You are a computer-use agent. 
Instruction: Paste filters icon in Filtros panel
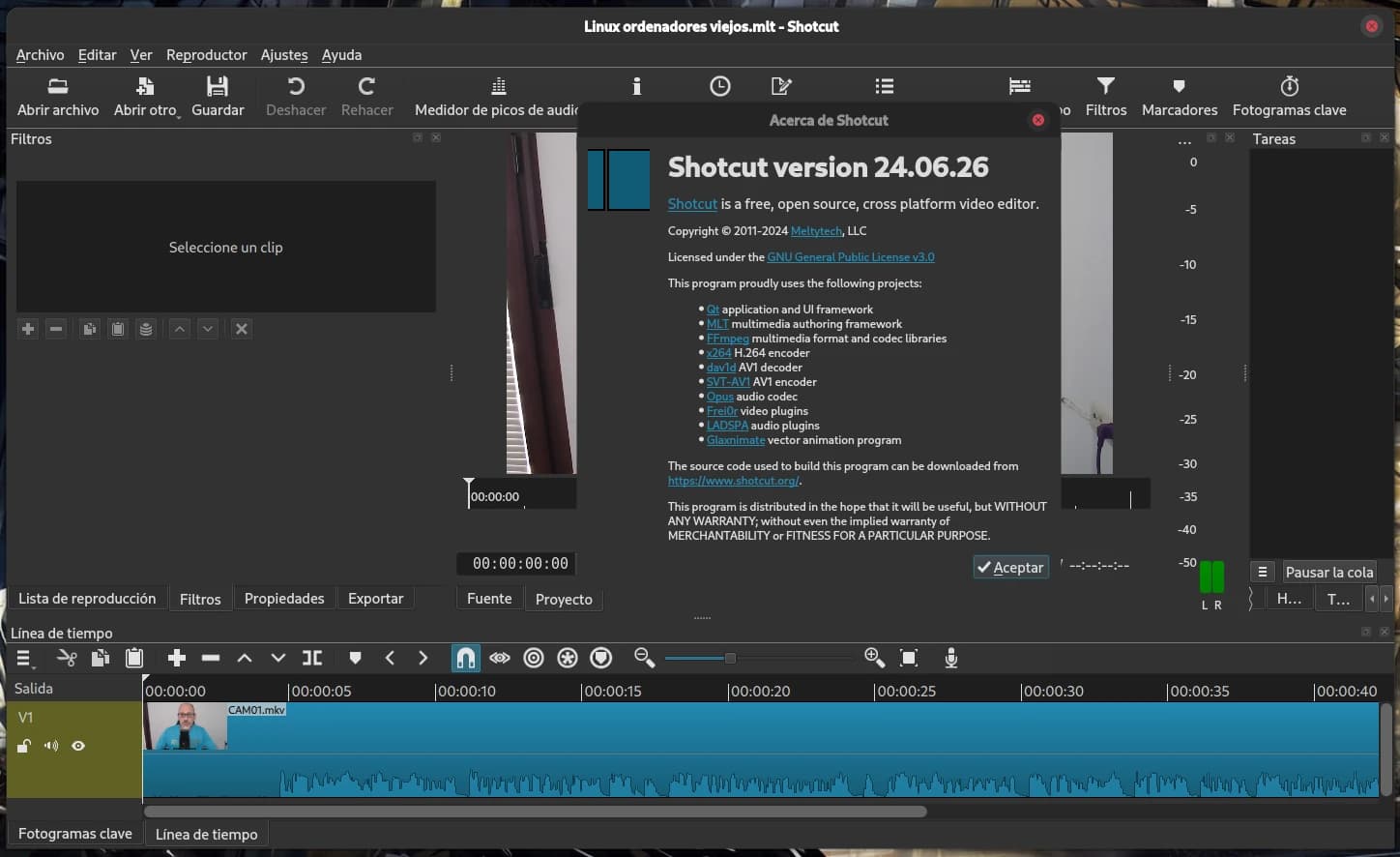point(117,329)
